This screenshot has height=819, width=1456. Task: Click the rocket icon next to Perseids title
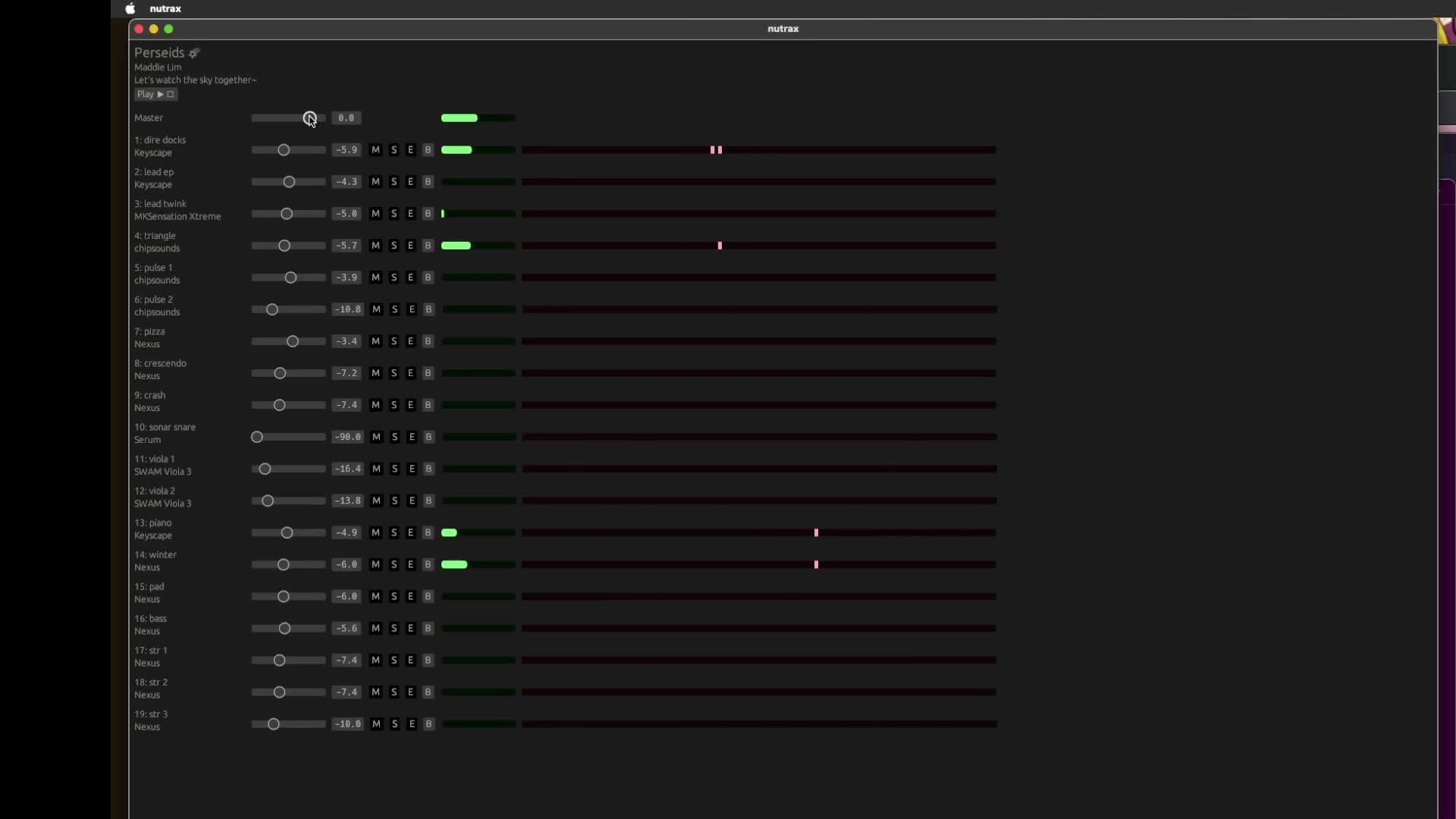pos(193,52)
